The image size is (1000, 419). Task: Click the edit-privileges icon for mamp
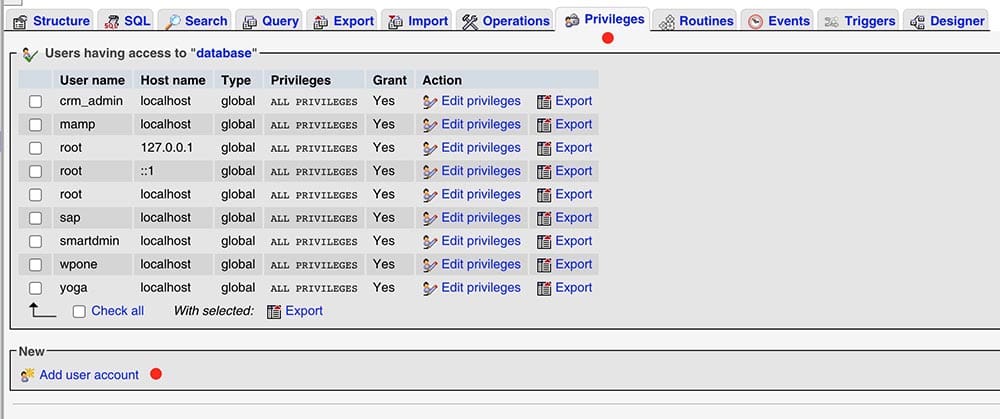coord(430,125)
